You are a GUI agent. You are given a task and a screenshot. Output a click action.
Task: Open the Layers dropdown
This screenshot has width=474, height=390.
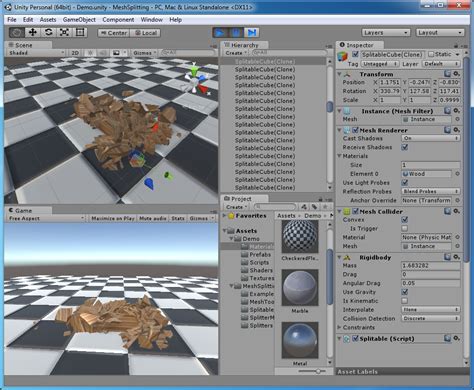(386, 33)
